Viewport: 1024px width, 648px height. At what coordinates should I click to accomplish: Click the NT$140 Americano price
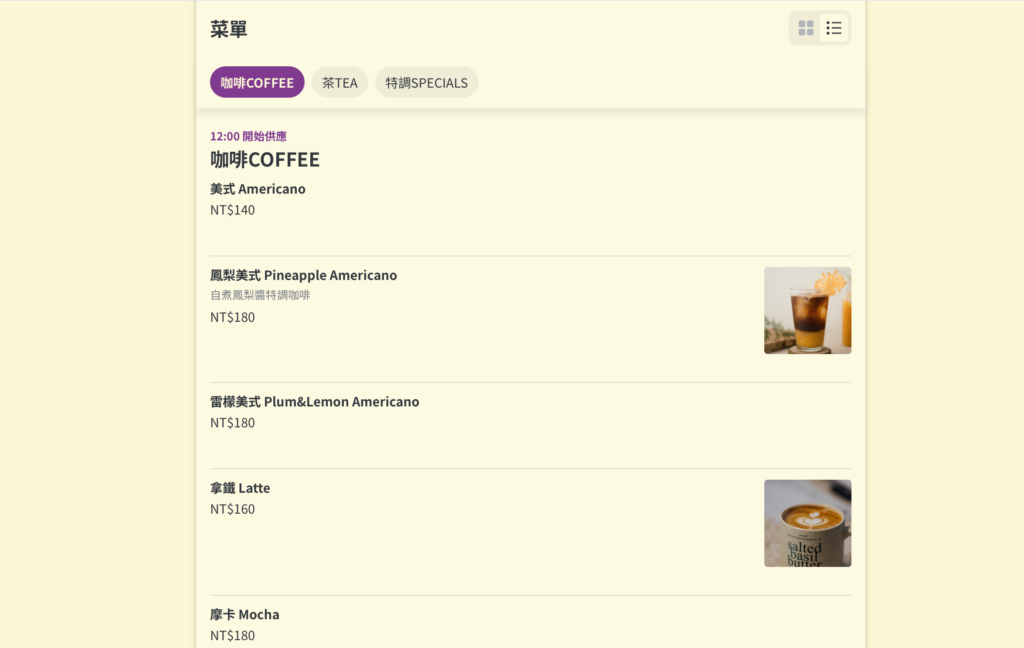[x=232, y=210]
